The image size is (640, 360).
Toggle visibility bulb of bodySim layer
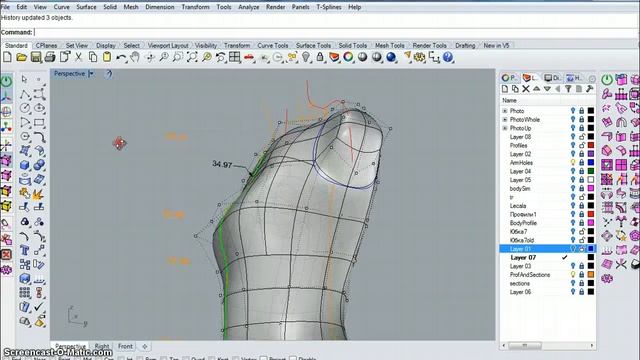[x=573, y=188]
